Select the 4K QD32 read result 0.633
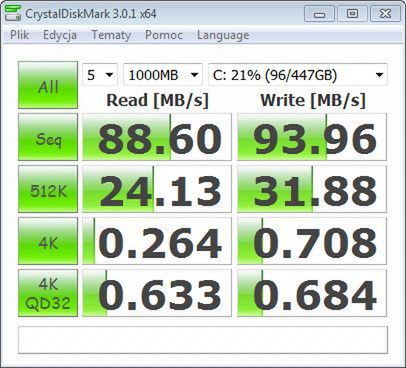Screen dimensions: 406x368 pos(157,293)
